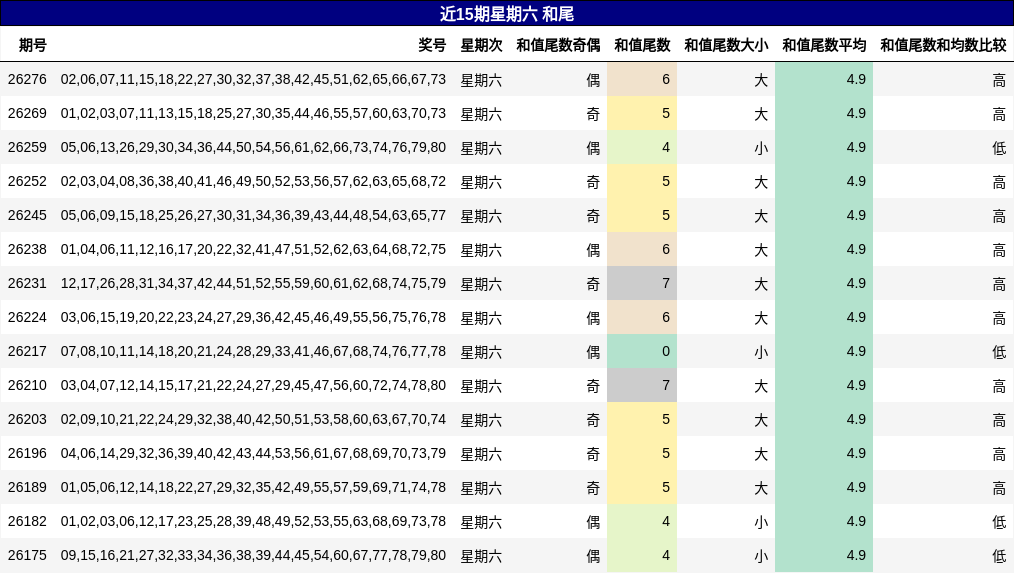Click the draw numbers for issue 26189
Viewport: 1014px width, 573px height.
(x=254, y=488)
